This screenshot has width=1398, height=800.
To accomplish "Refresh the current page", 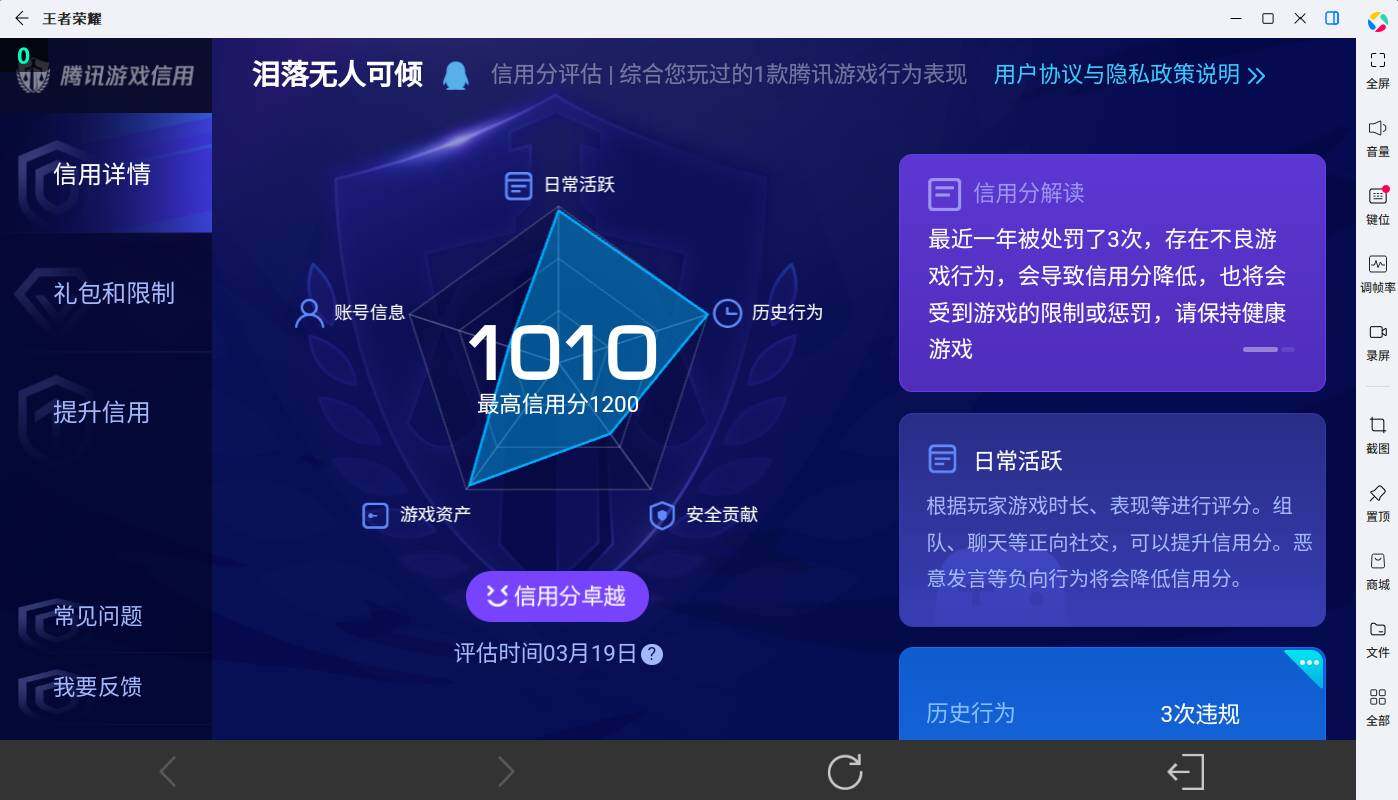I will pyautogui.click(x=843, y=771).
